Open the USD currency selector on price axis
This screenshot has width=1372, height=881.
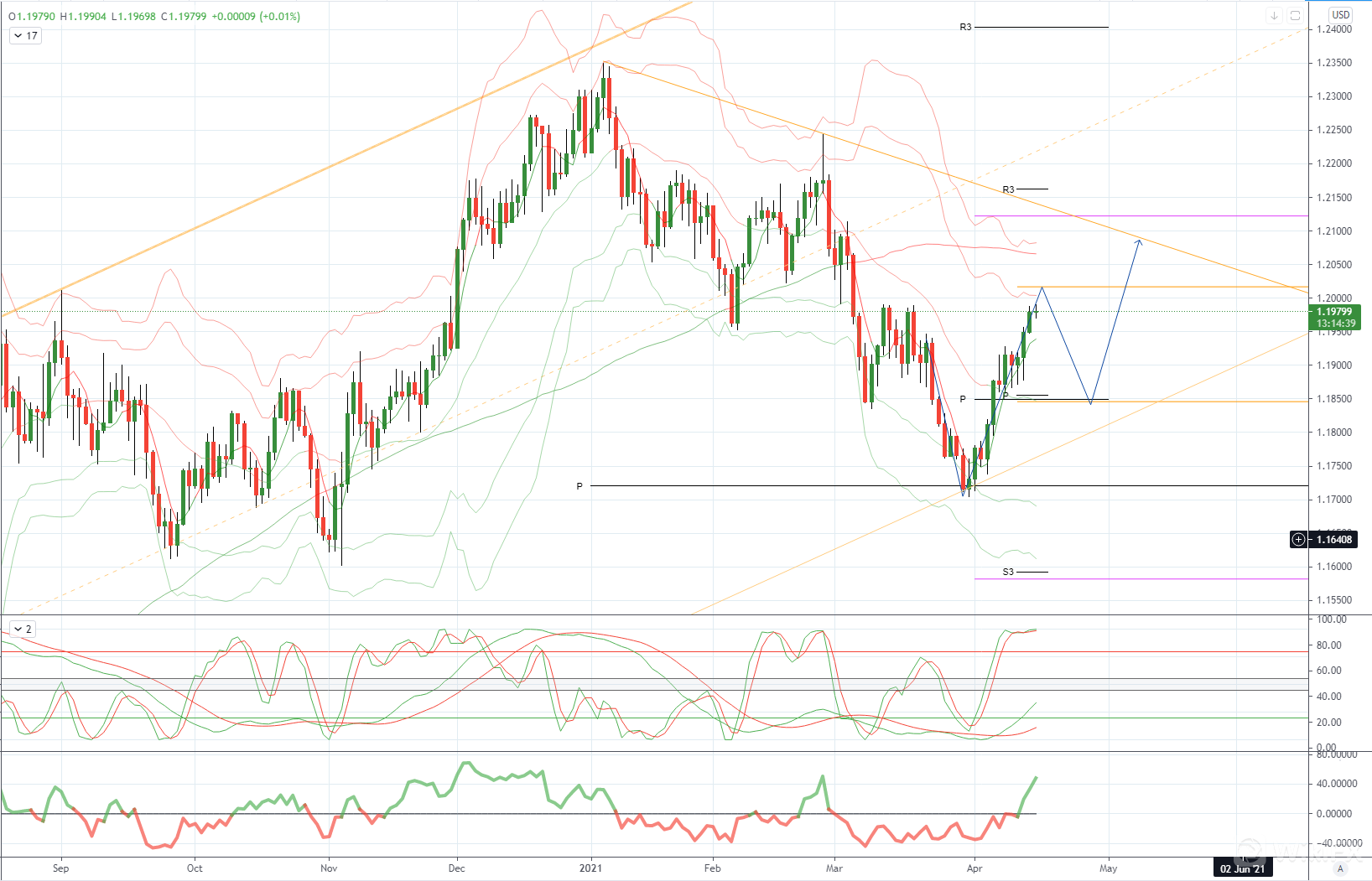click(x=1341, y=14)
